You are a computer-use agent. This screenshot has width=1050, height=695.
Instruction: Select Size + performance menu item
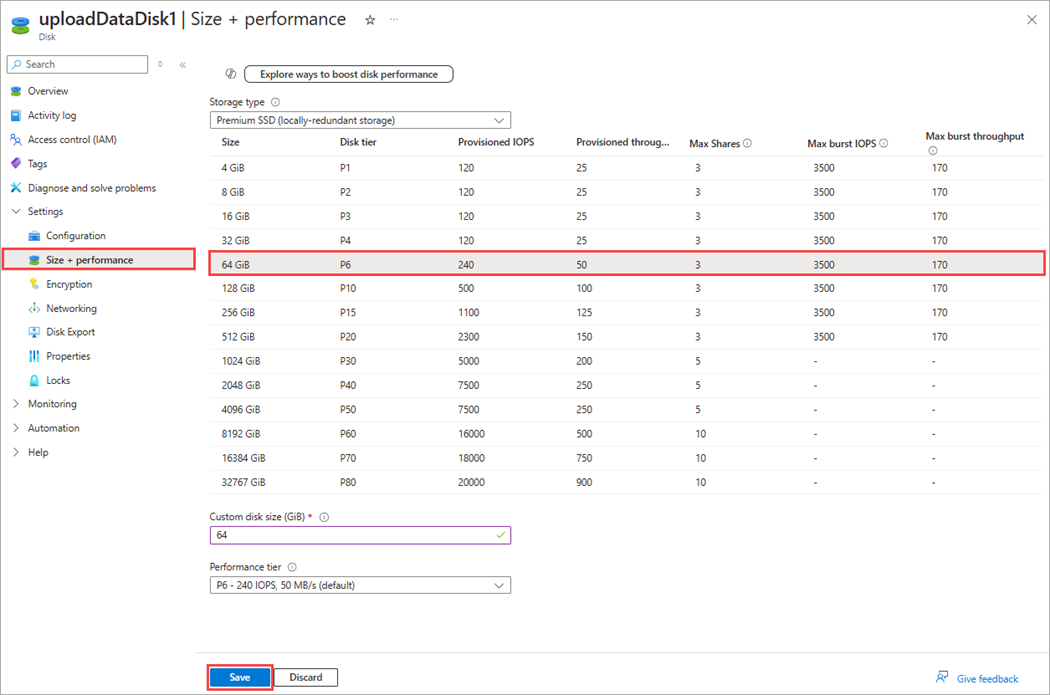tap(99, 260)
